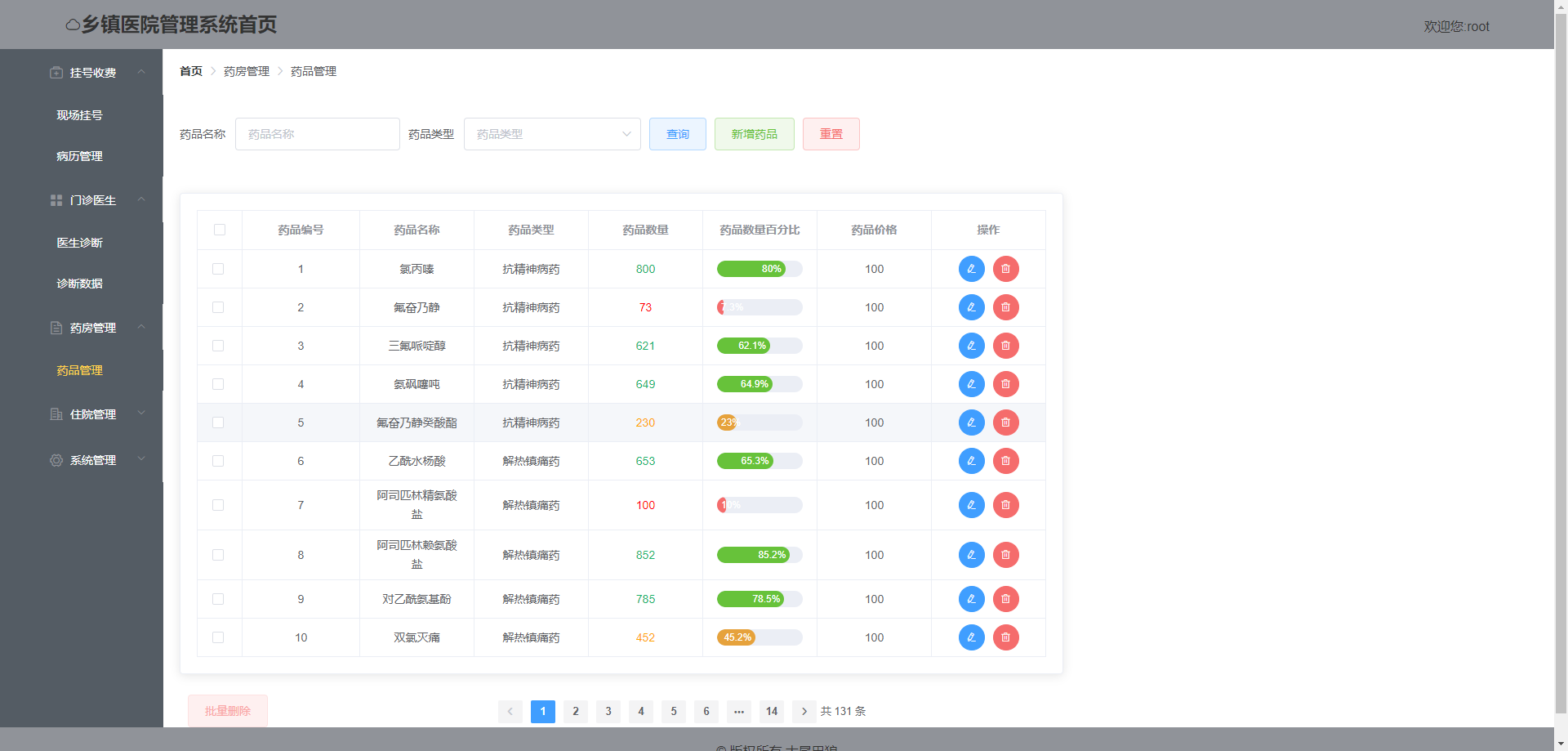Viewport: 1568px width, 751px height.
Task: Click the 查询 search button
Action: (677, 134)
